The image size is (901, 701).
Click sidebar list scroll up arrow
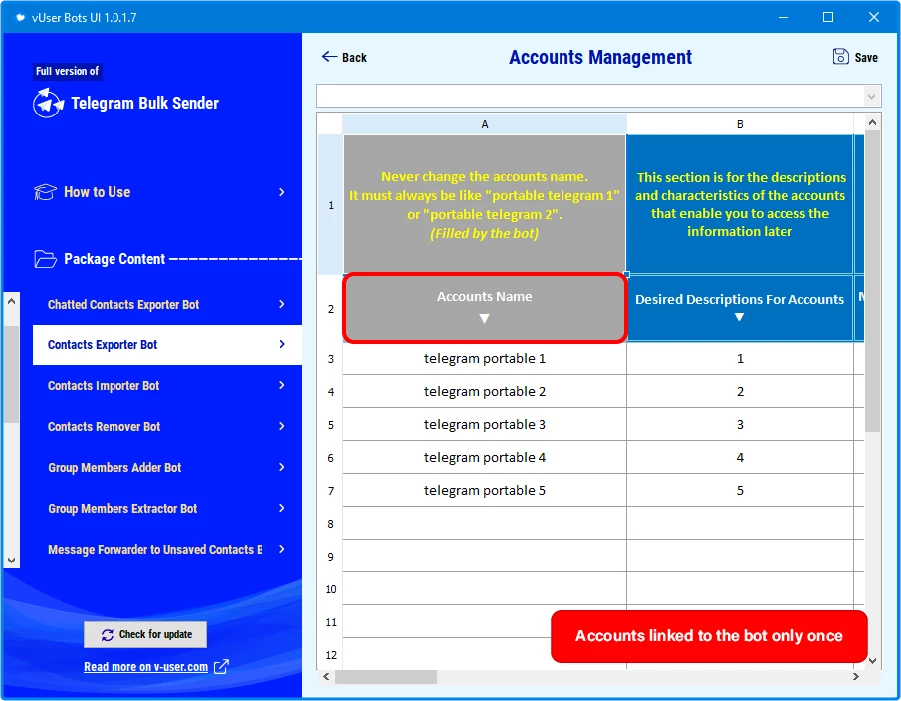[x=11, y=301]
